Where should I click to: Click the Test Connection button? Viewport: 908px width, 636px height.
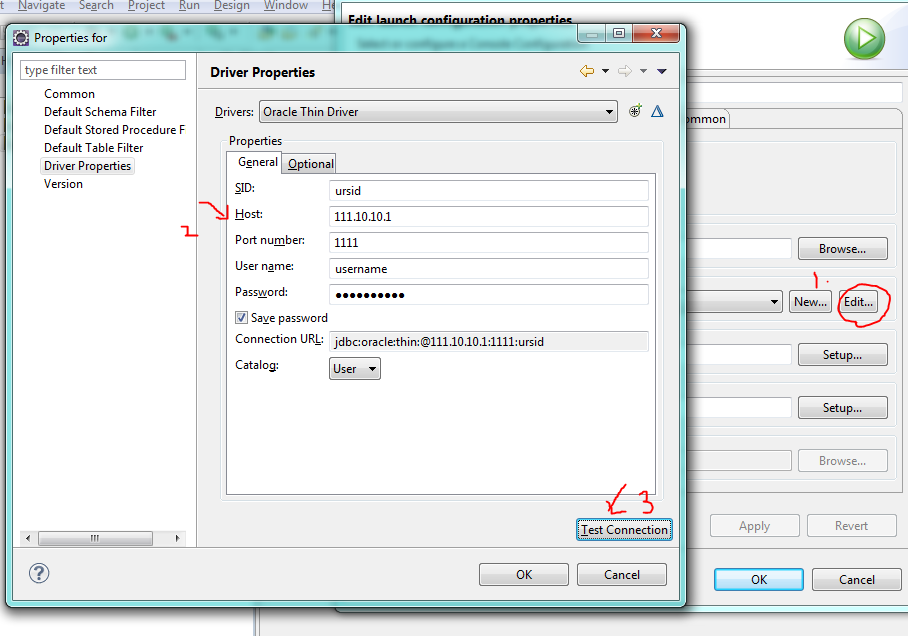tap(624, 529)
